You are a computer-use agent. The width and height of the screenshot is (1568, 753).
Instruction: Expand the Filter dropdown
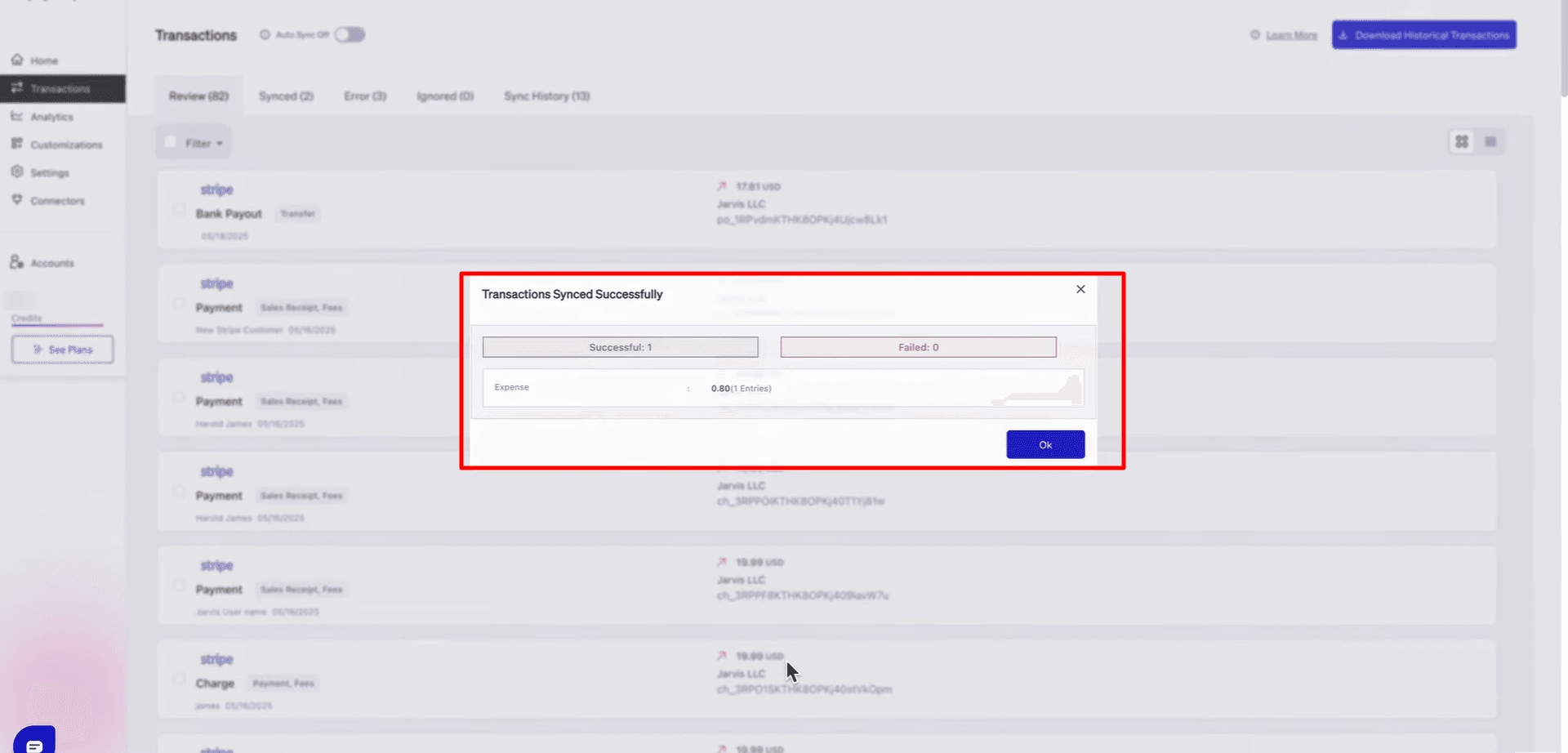click(204, 143)
